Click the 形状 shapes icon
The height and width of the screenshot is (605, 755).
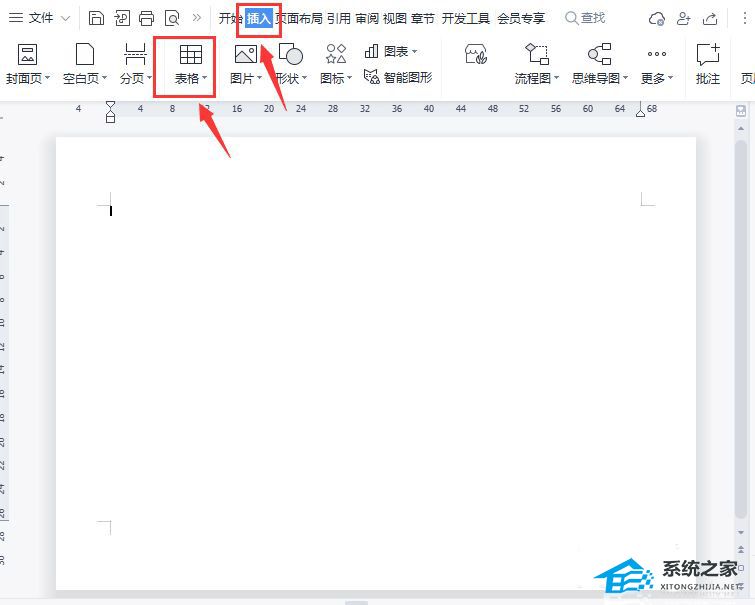pyautogui.click(x=291, y=54)
